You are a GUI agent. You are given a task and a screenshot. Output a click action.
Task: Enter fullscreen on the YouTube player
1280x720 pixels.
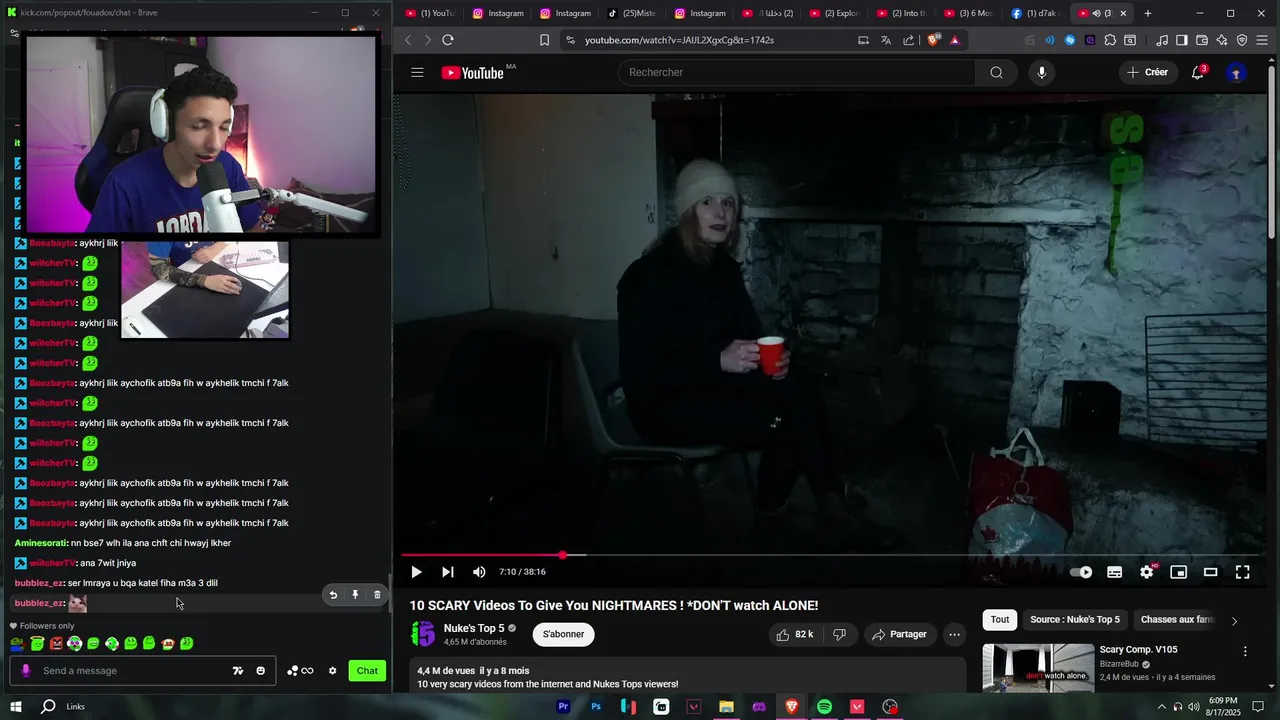click(x=1242, y=572)
